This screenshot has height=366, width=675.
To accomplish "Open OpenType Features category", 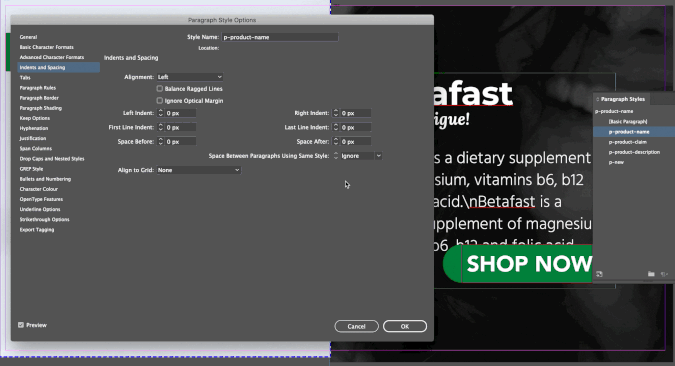I will click(x=41, y=199).
